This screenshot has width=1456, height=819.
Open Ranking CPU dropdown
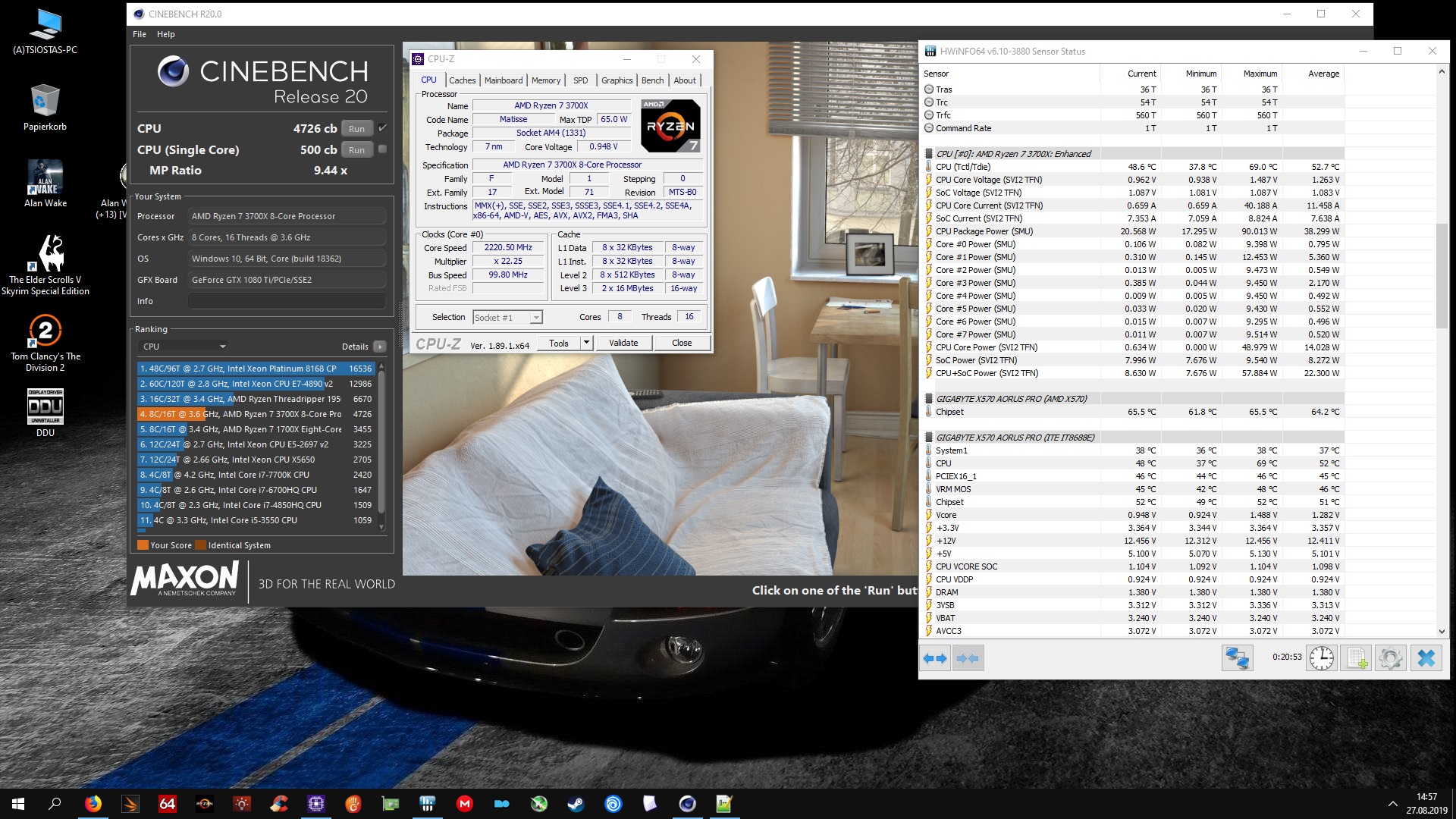[x=184, y=347]
